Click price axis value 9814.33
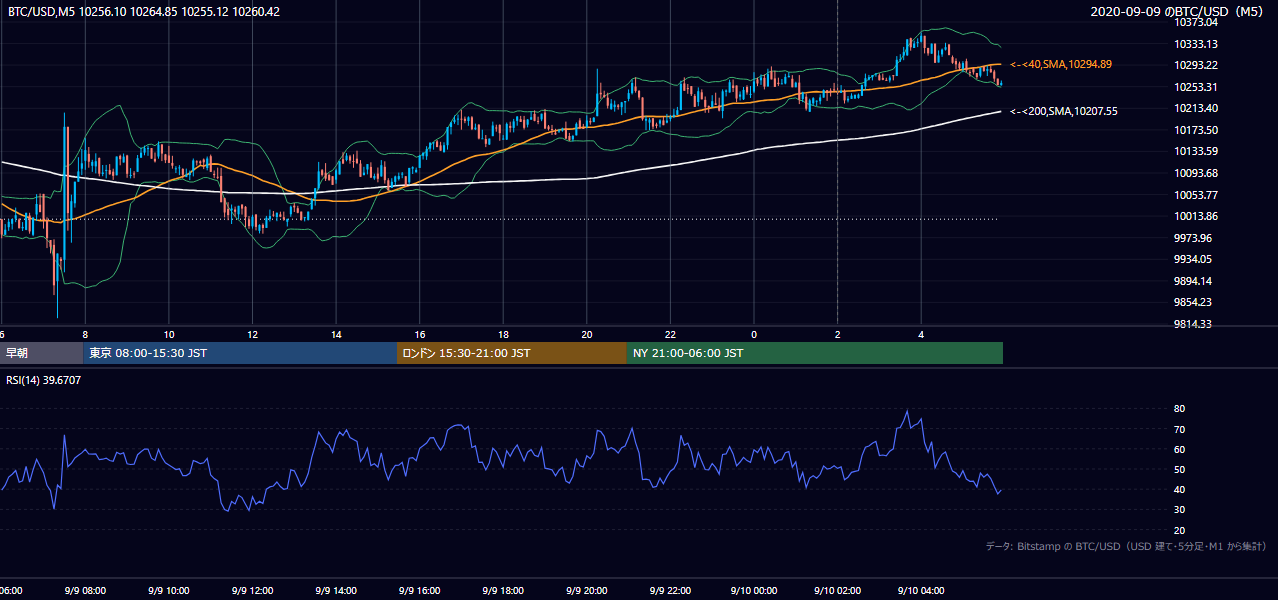Screen dimensions: 1278x600 click(1193, 324)
